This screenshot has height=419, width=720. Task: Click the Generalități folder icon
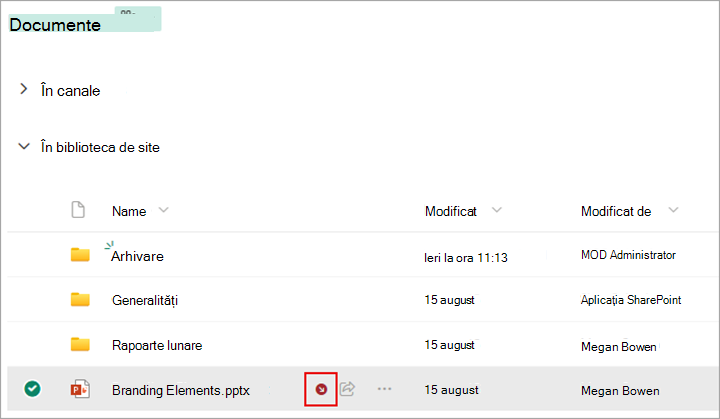click(80, 300)
